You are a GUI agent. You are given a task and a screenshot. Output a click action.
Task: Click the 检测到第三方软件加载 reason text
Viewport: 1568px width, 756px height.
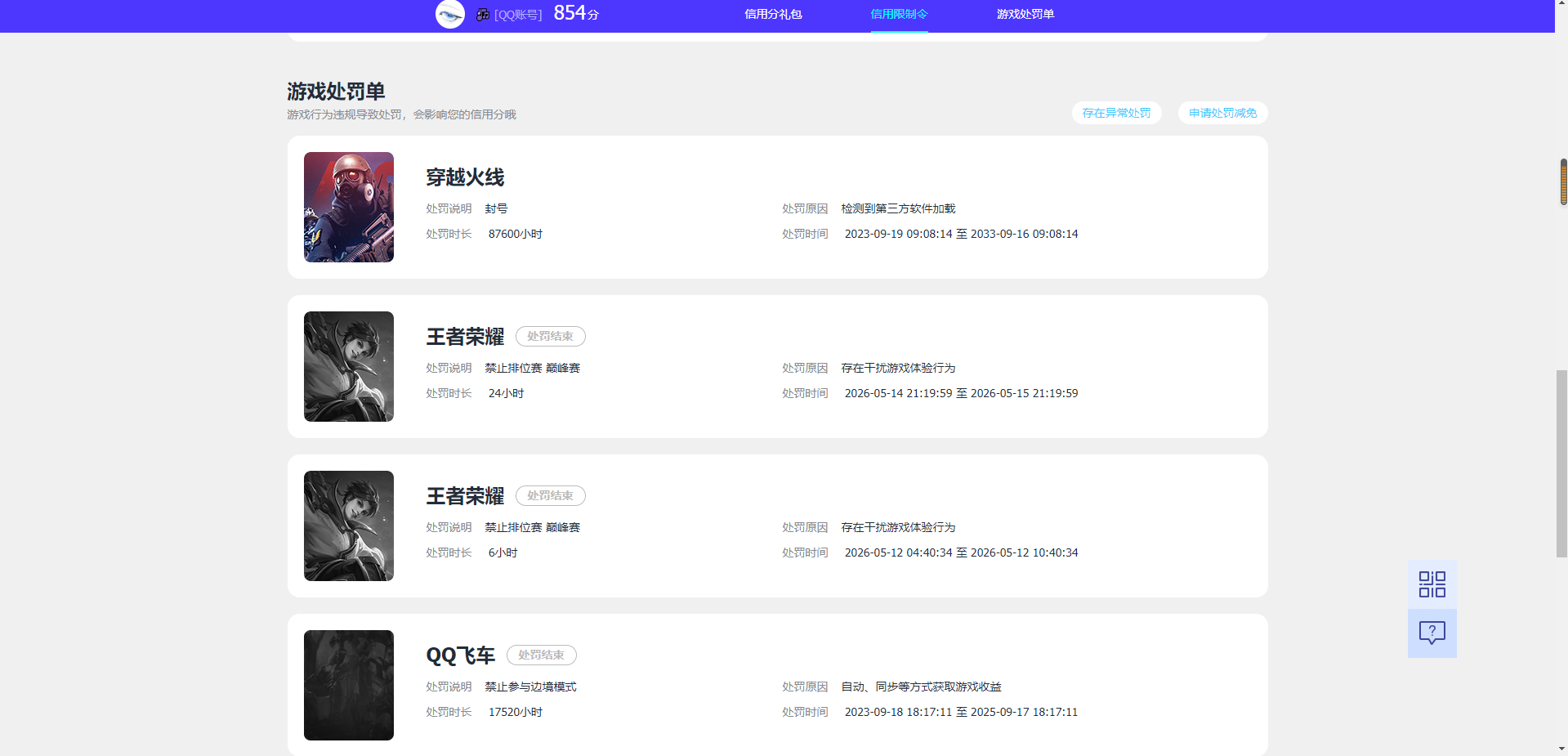pos(898,208)
